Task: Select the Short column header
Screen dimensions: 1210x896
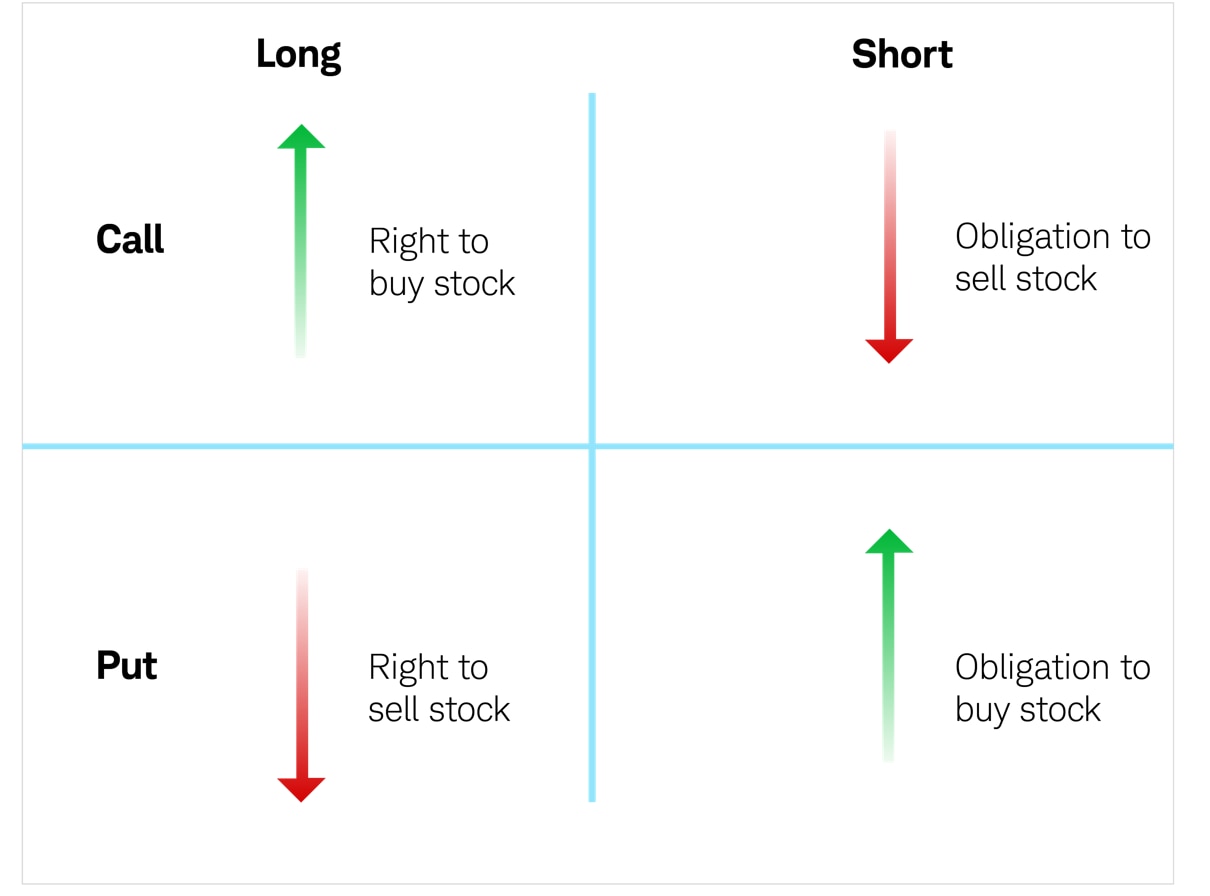Action: click(x=901, y=54)
